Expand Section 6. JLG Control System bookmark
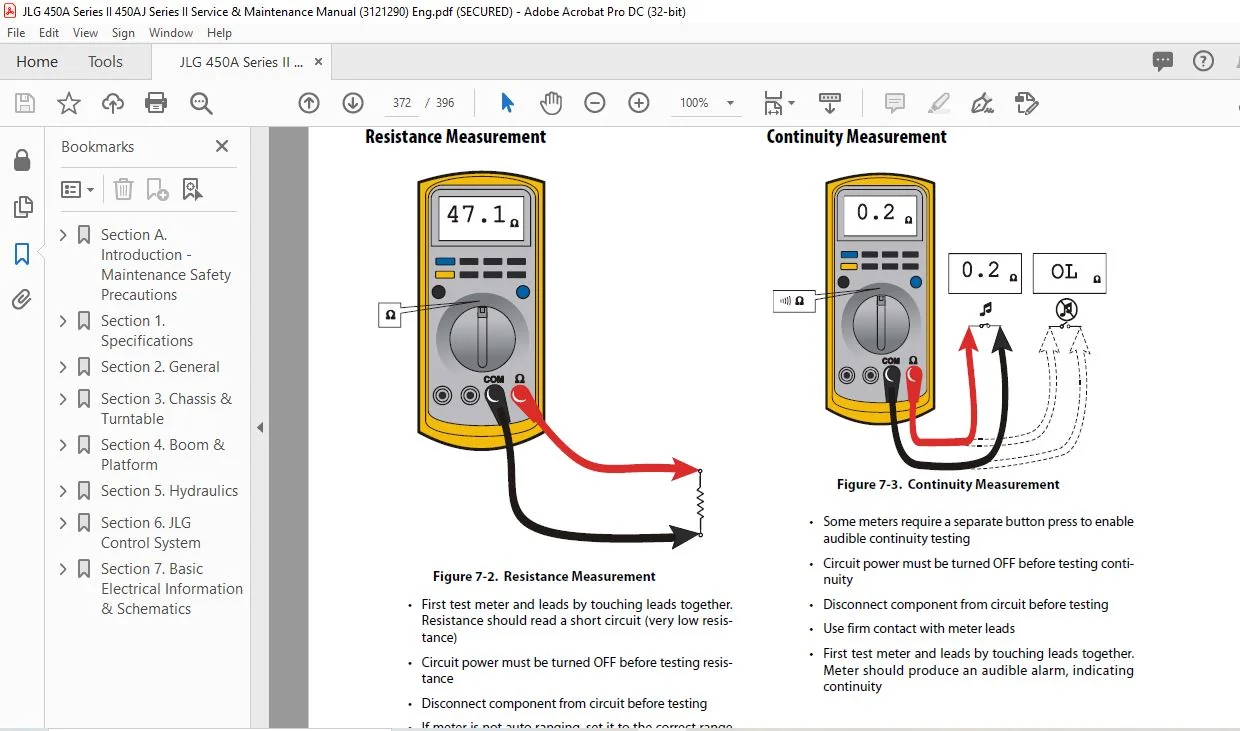The width and height of the screenshot is (1240, 731). 64,523
